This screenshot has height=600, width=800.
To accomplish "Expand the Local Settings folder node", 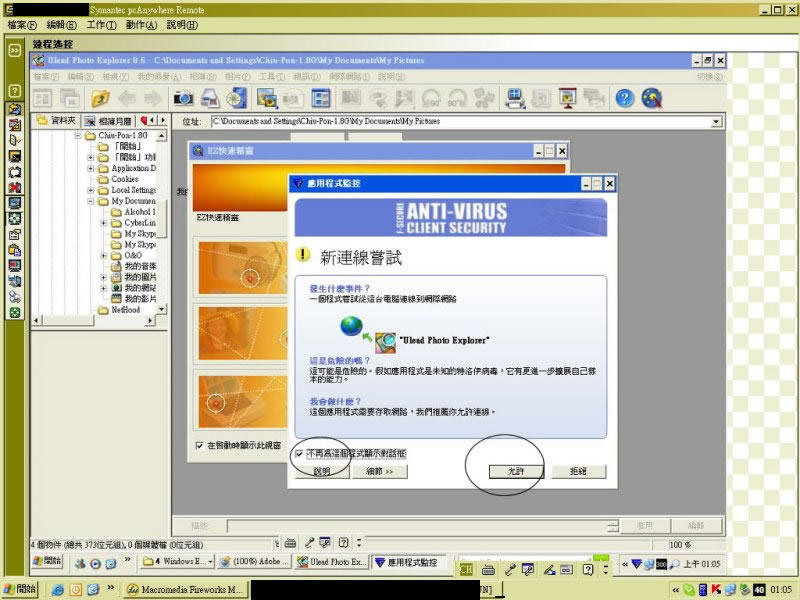I will coord(90,190).
